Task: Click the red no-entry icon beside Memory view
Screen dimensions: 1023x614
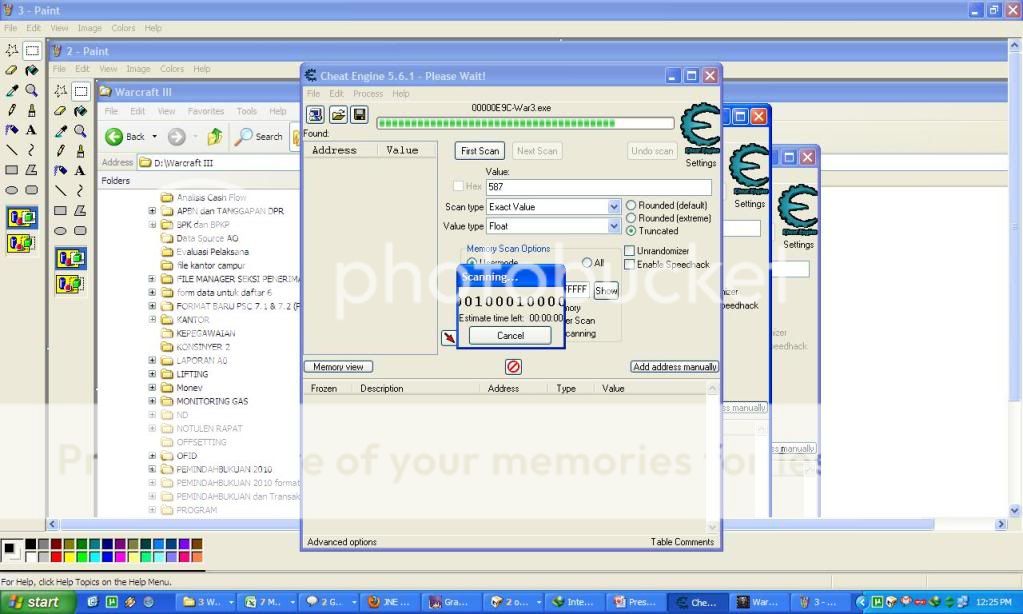Action: point(513,367)
